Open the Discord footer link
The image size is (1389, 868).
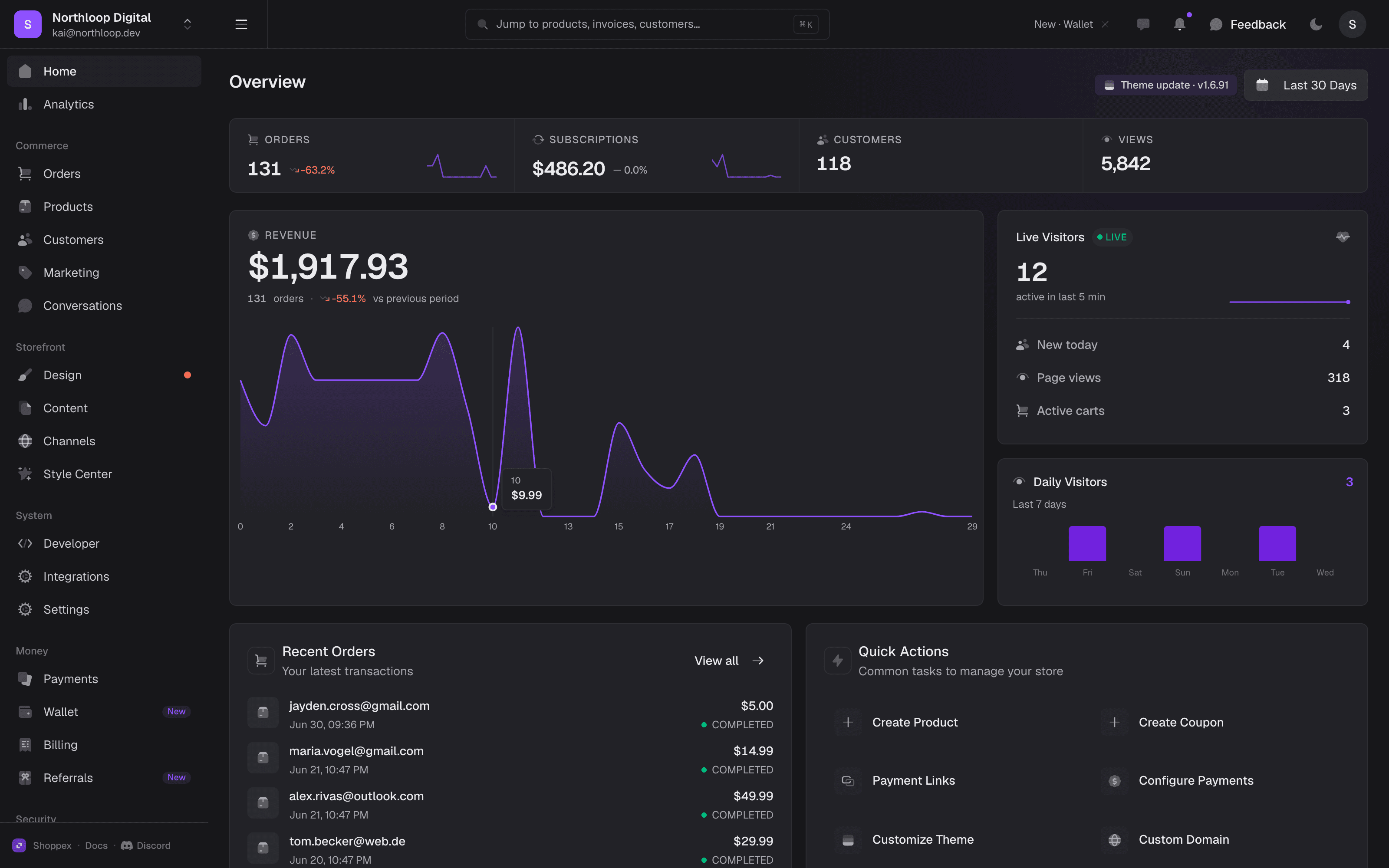coord(146,845)
